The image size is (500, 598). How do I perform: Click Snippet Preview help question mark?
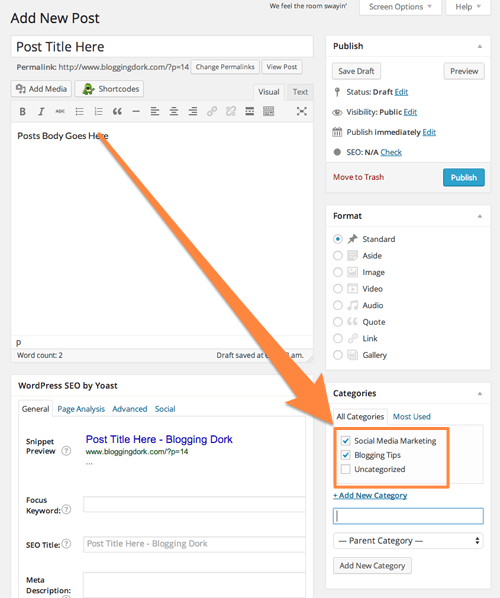tap(66, 451)
